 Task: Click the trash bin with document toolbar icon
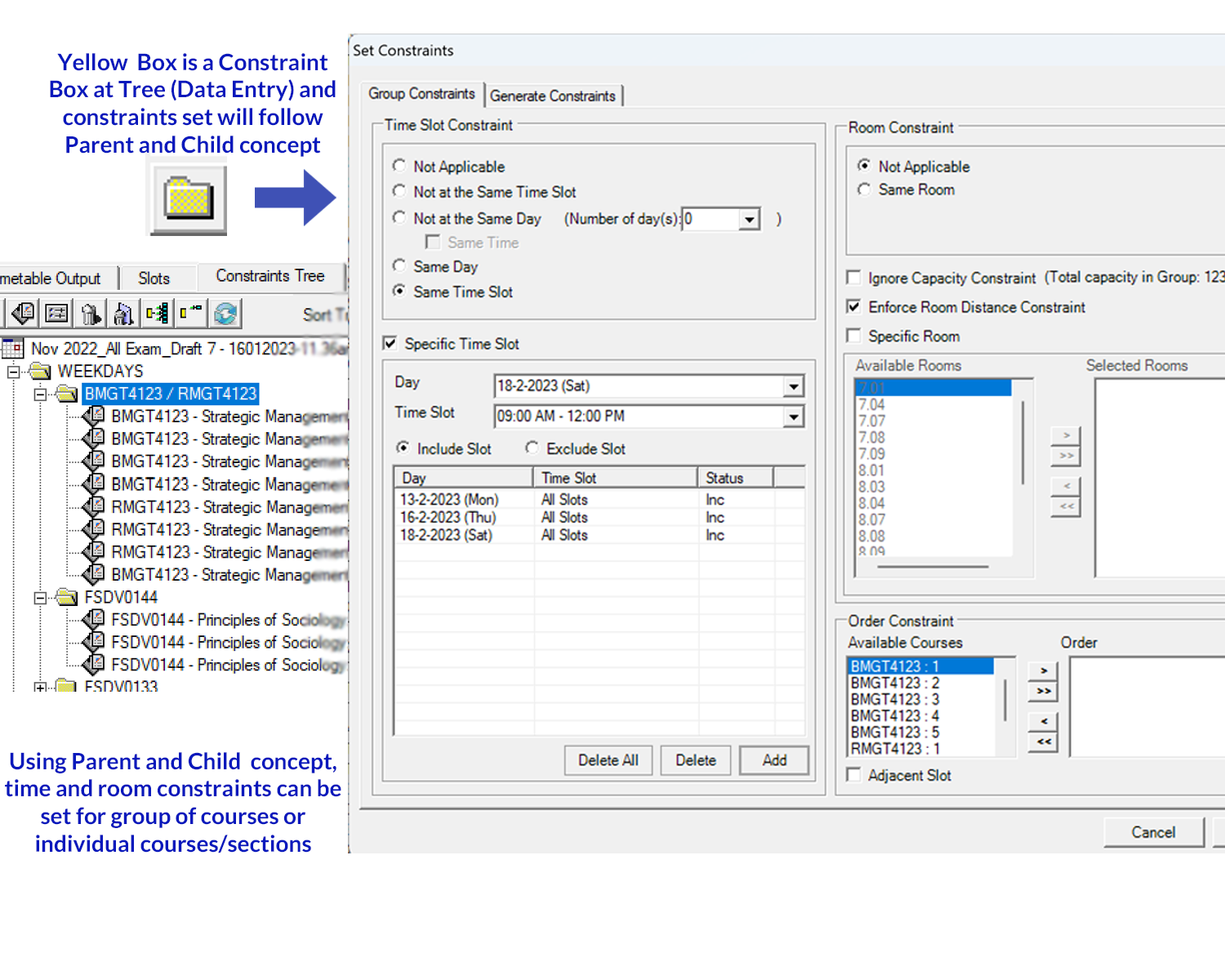pyautogui.click(x=123, y=314)
